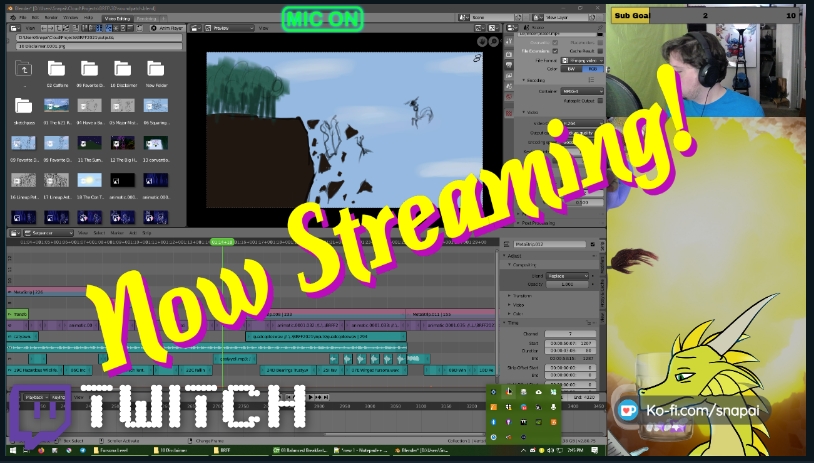Collapse the Encoding section
Screen dimensions: 814x463
[x=535, y=80]
